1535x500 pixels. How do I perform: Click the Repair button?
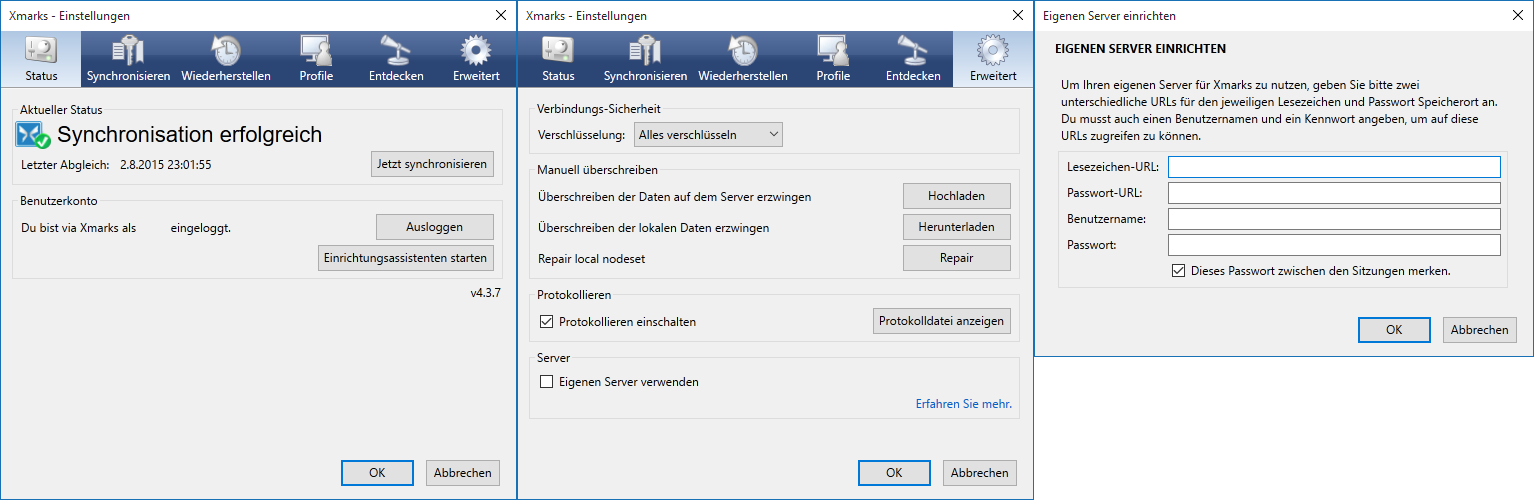click(x=957, y=258)
